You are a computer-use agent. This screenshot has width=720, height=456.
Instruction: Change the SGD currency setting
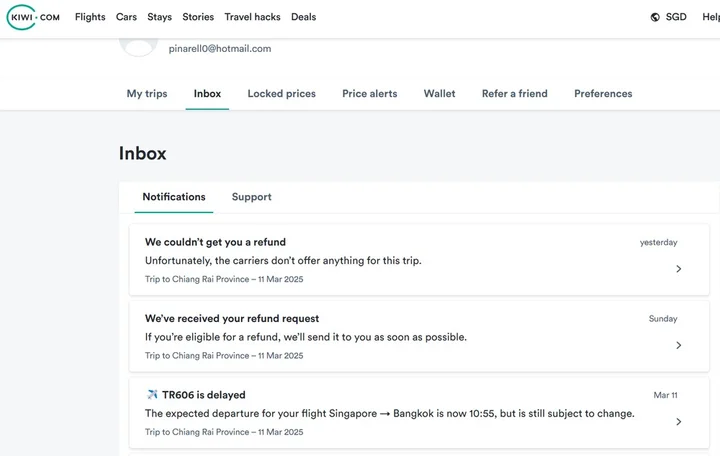point(676,17)
